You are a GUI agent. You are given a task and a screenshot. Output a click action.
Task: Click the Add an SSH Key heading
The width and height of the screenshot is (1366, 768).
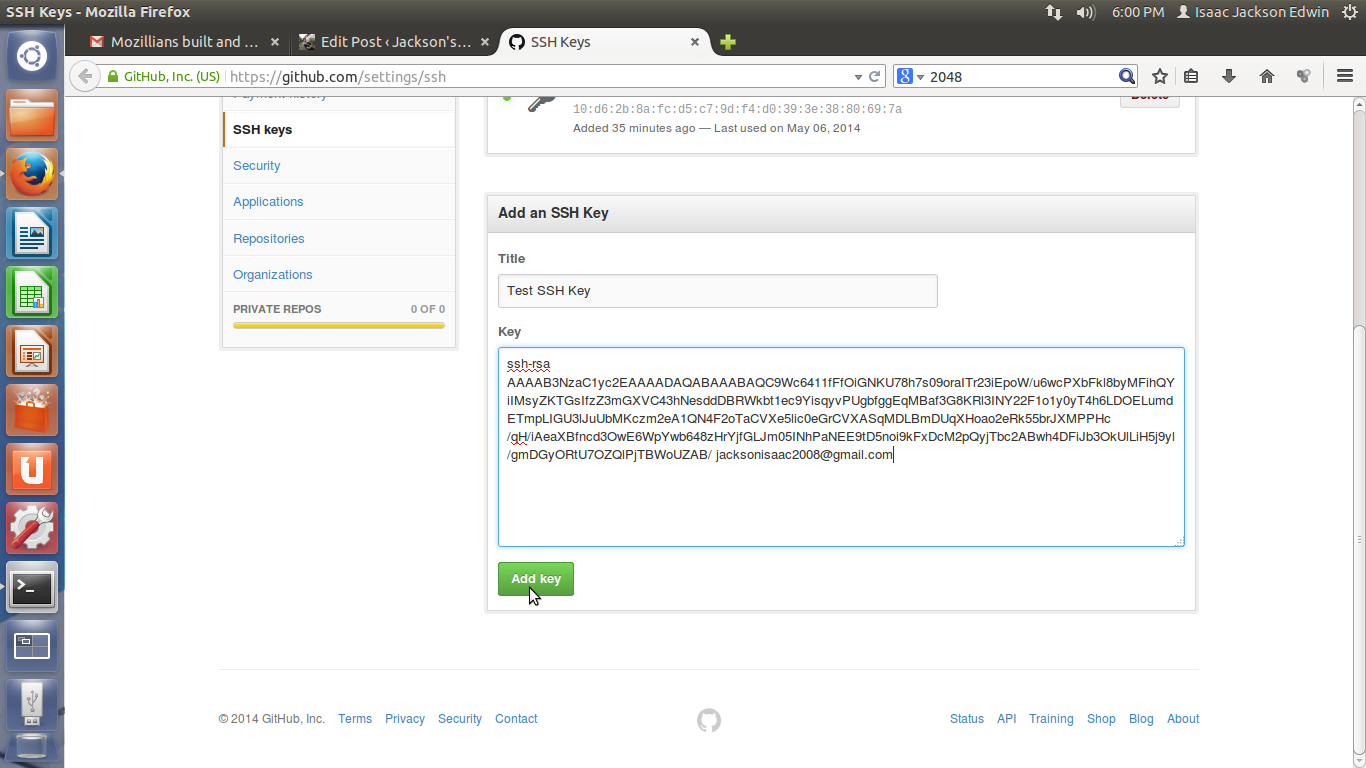554,213
